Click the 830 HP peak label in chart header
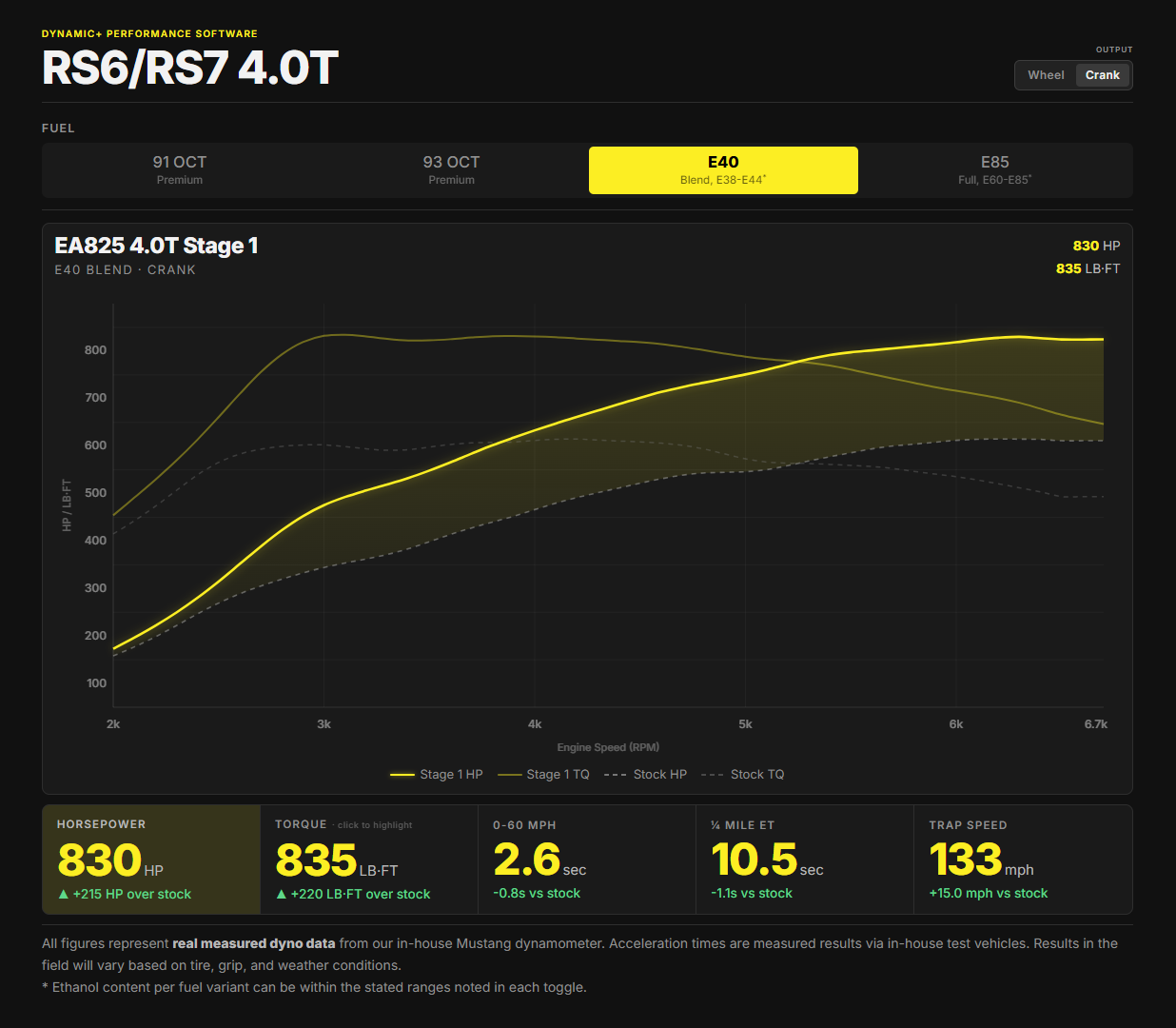This screenshot has height=1028, width=1176. pyautogui.click(x=1096, y=246)
